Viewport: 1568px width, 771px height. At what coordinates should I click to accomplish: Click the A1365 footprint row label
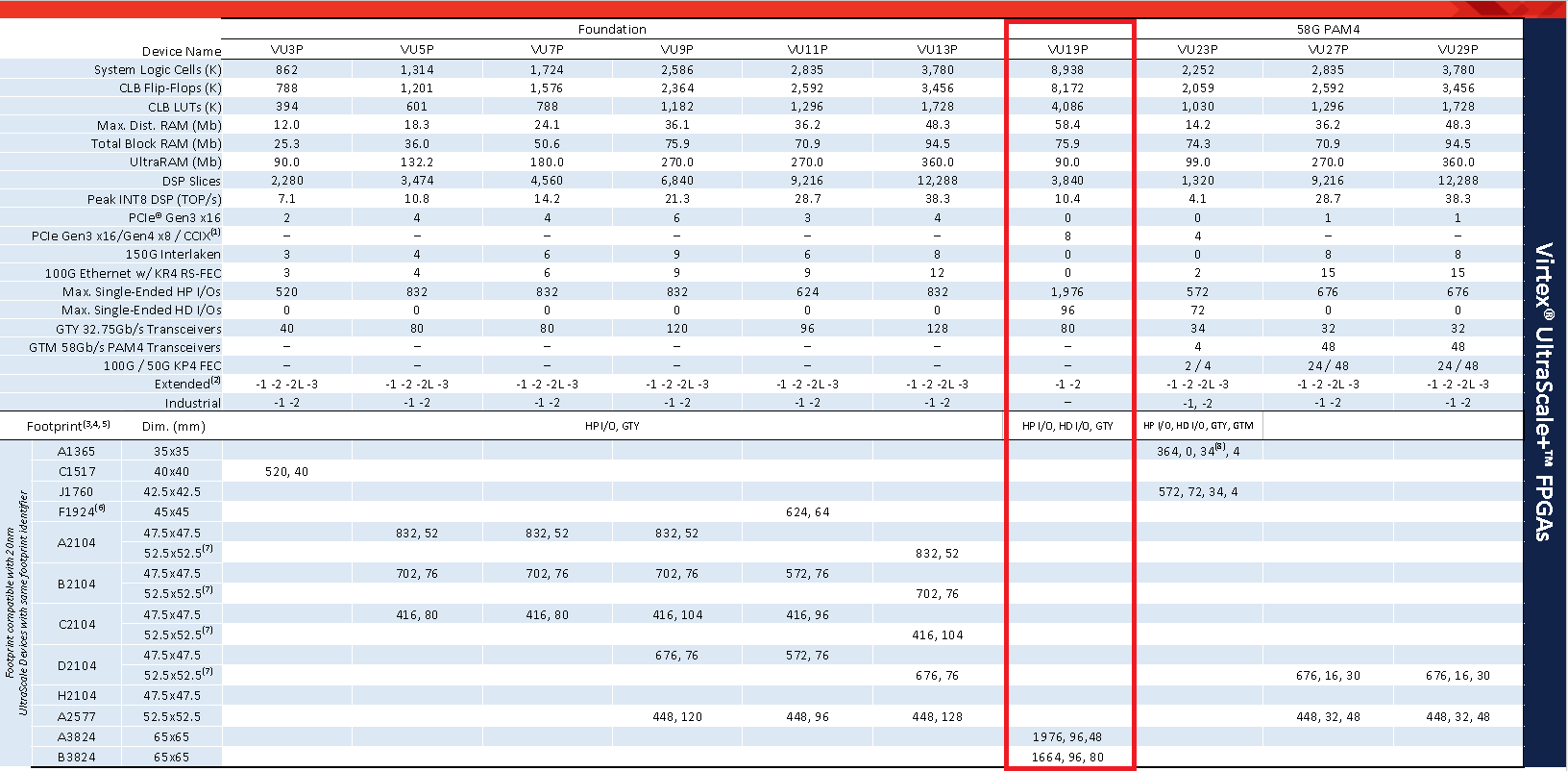tap(77, 452)
